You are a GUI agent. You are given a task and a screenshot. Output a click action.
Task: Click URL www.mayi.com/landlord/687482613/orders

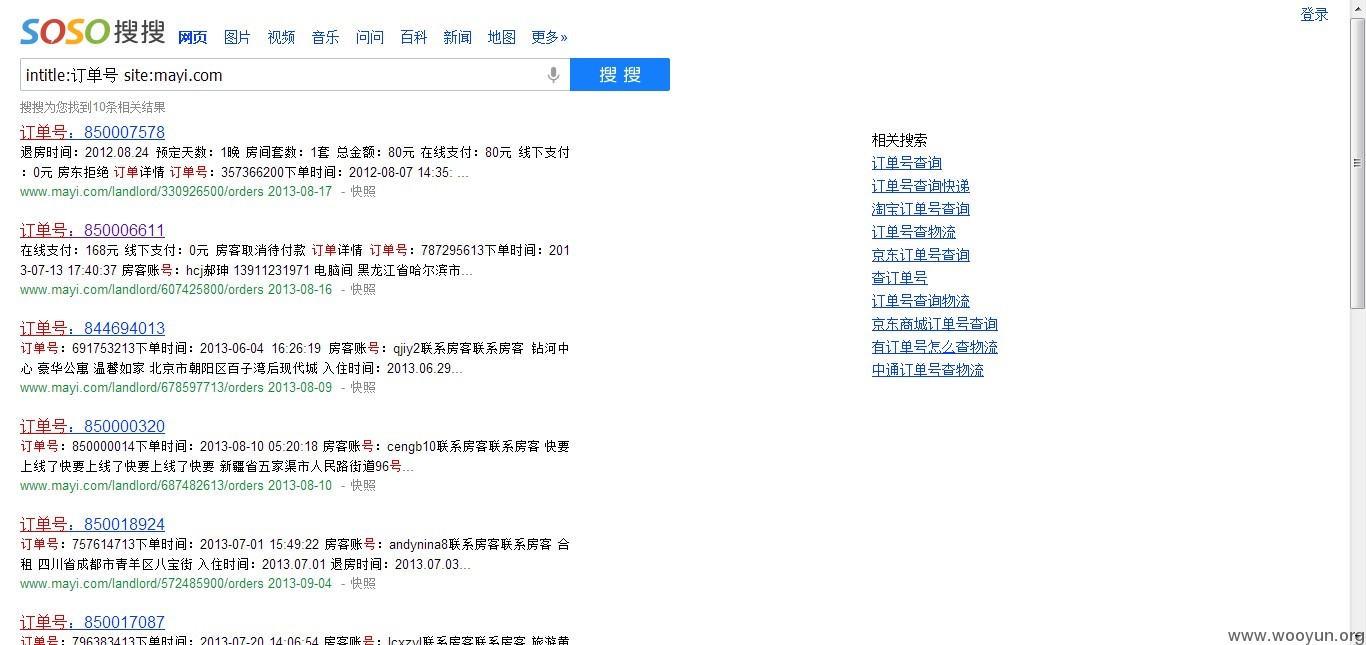(x=142, y=485)
